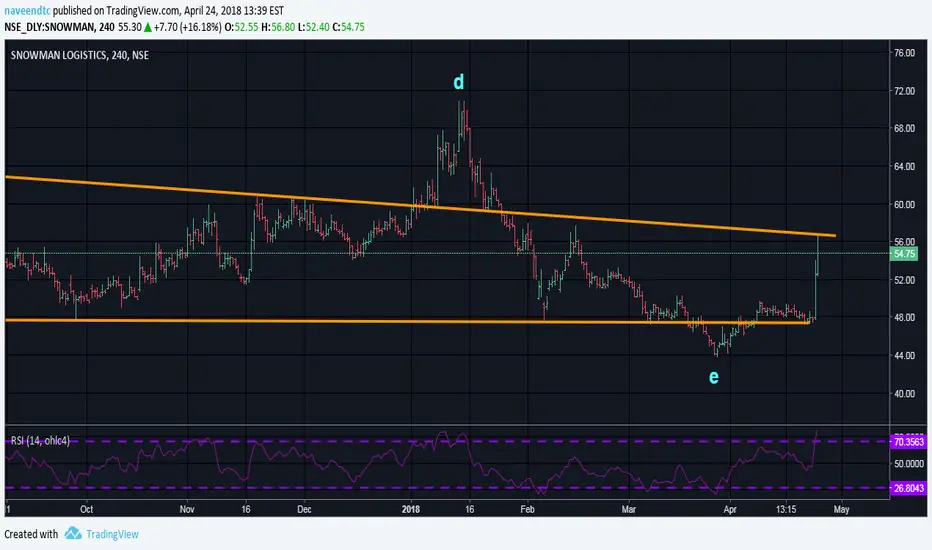The image size is (932, 550).
Task: Click the L:52.40 low value
Action: point(313,27)
